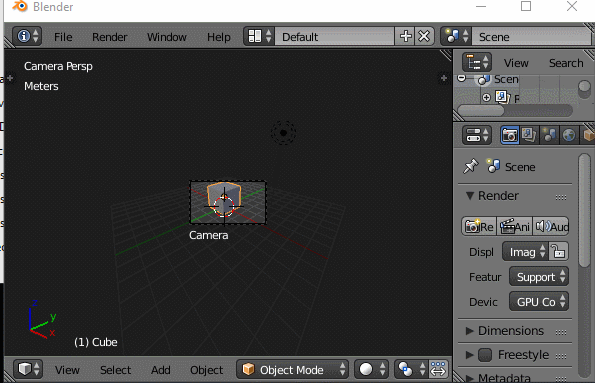Viewport: 595px width, 383px height.
Task: Click the Dimensions panel drag grip
Action: pos(561,332)
